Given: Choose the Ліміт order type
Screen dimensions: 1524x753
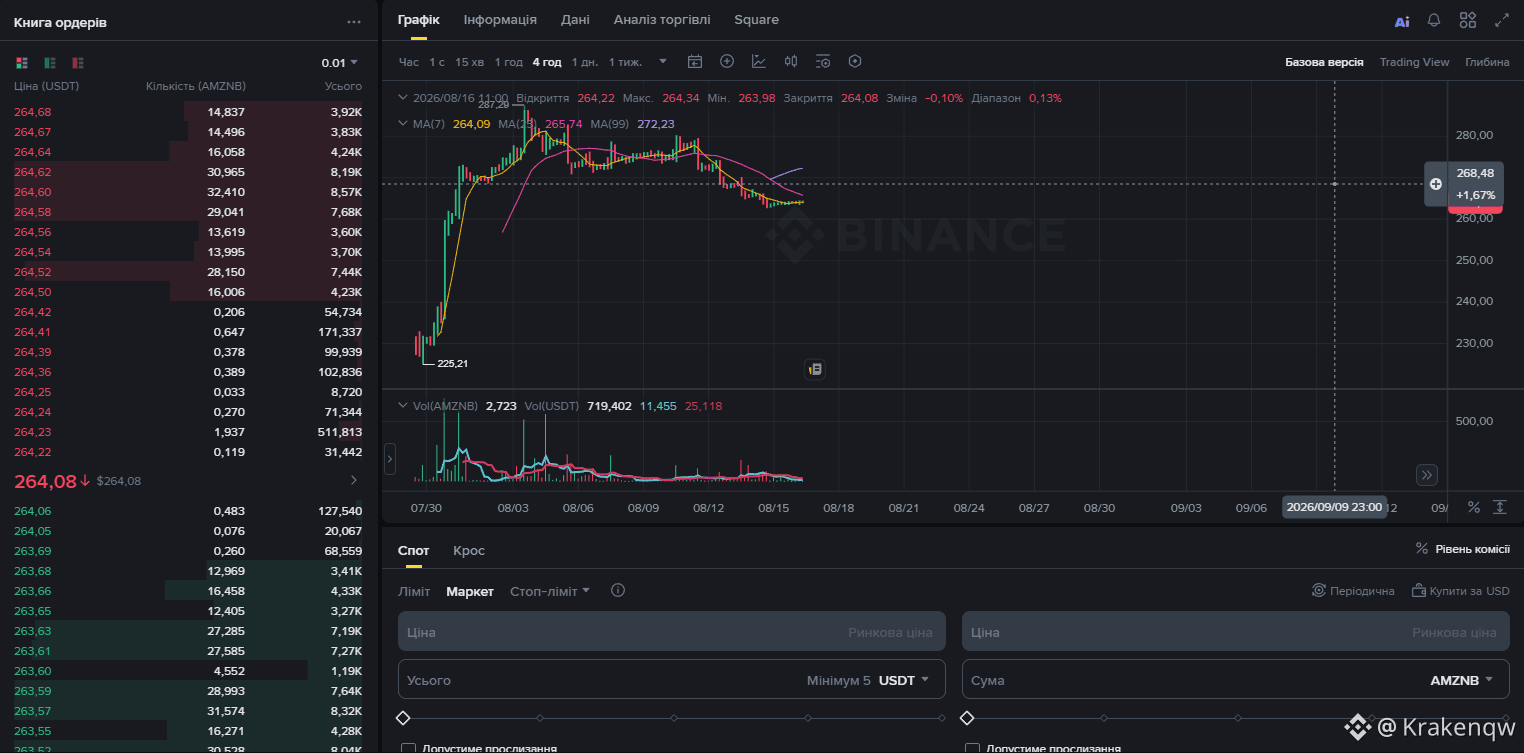Looking at the screenshot, I should [414, 591].
